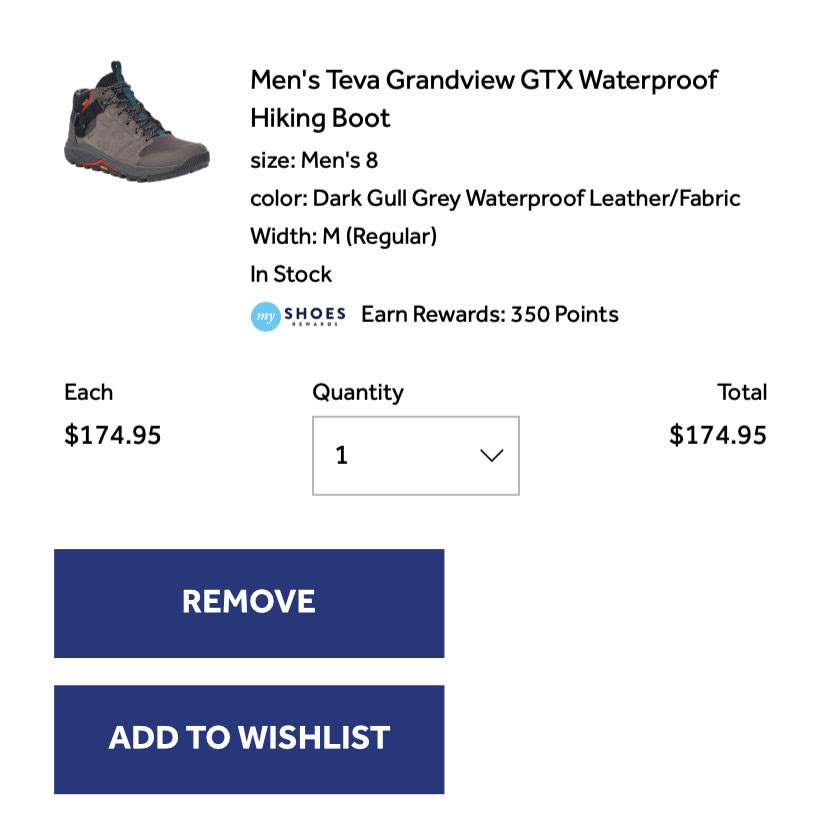Screen dimensions: 827x838
Task: Open the Men's Teva Grandview GTX product title
Action: click(x=484, y=99)
